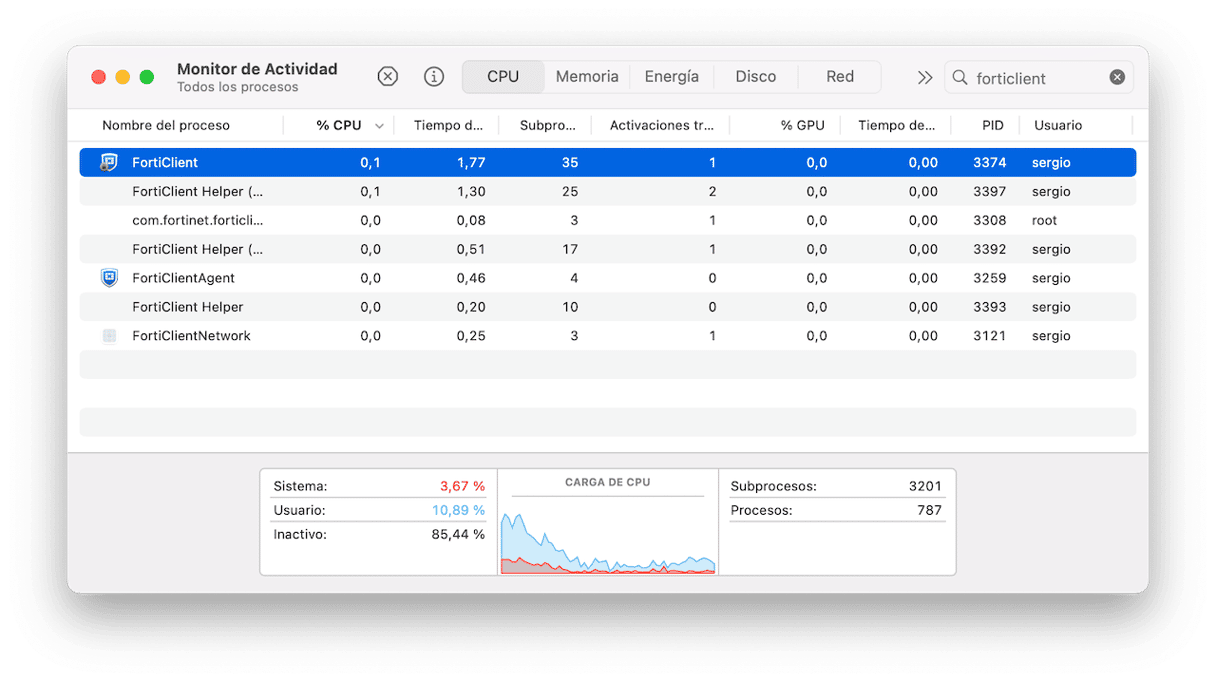Sort by Usuario column header
The image size is (1216, 682).
click(x=1058, y=125)
